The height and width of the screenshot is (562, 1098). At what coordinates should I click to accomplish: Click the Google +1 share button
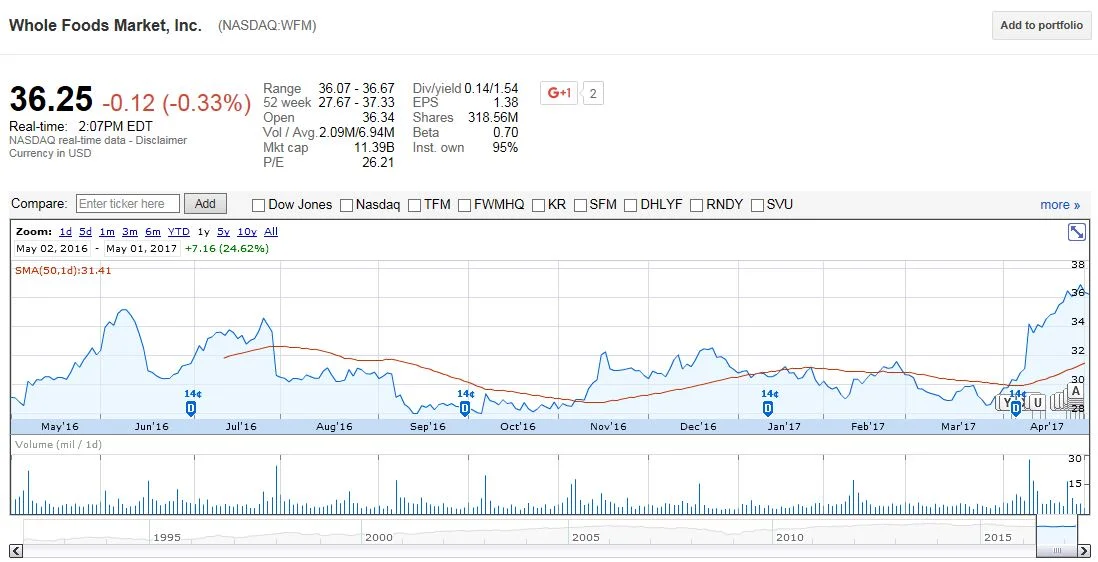[559, 92]
